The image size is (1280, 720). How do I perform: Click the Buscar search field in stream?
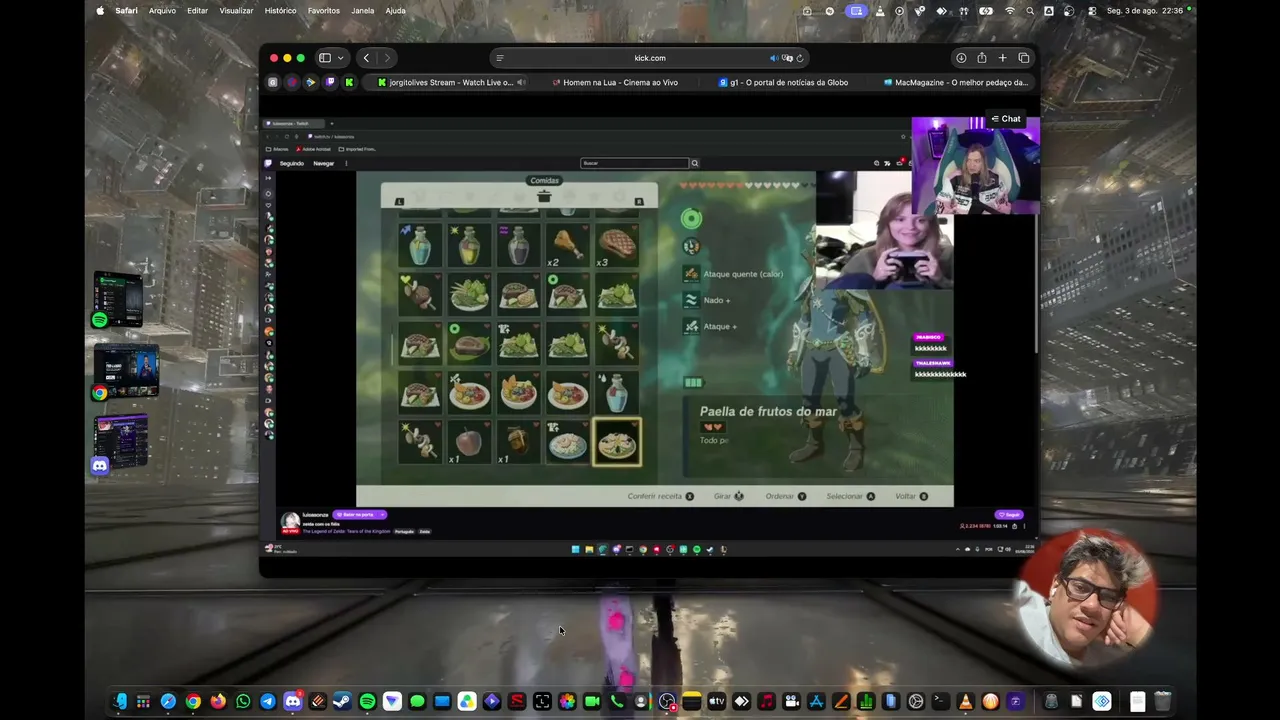635,163
